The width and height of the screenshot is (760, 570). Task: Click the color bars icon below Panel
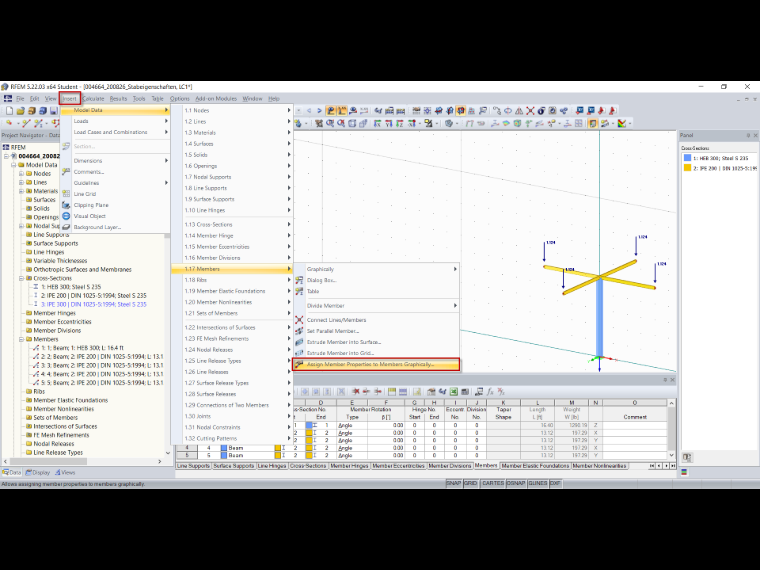[684, 472]
